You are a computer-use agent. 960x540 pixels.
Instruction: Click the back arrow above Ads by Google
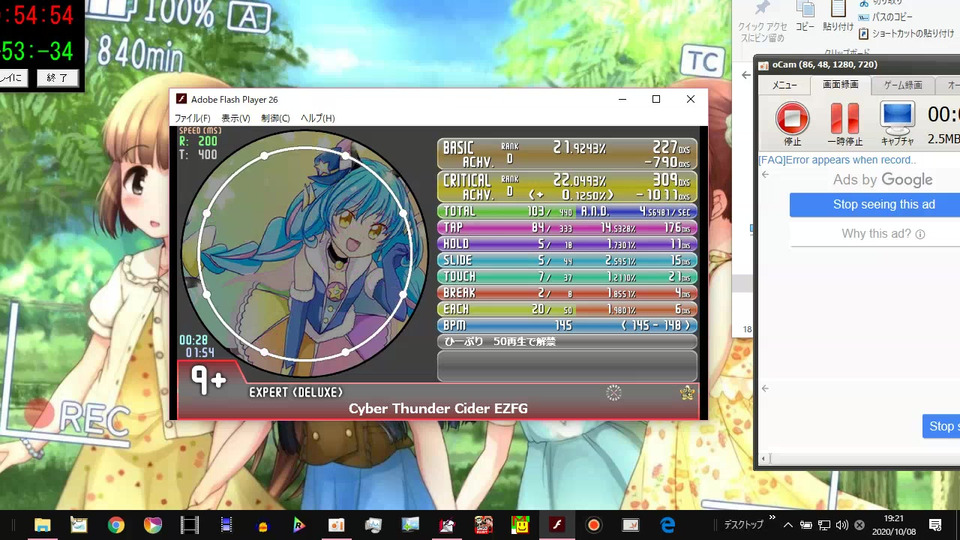click(765, 175)
